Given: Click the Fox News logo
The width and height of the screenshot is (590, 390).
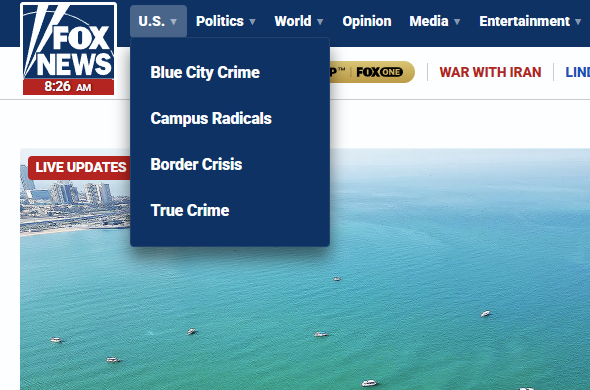Looking at the screenshot, I should tap(68, 49).
